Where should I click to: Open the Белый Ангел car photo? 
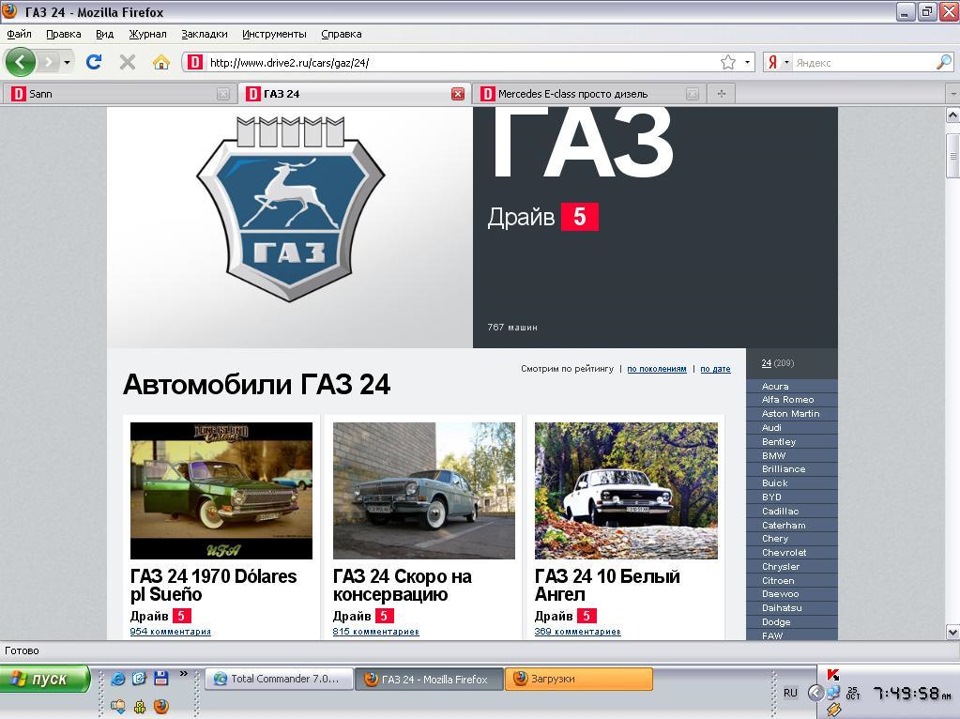(x=626, y=490)
